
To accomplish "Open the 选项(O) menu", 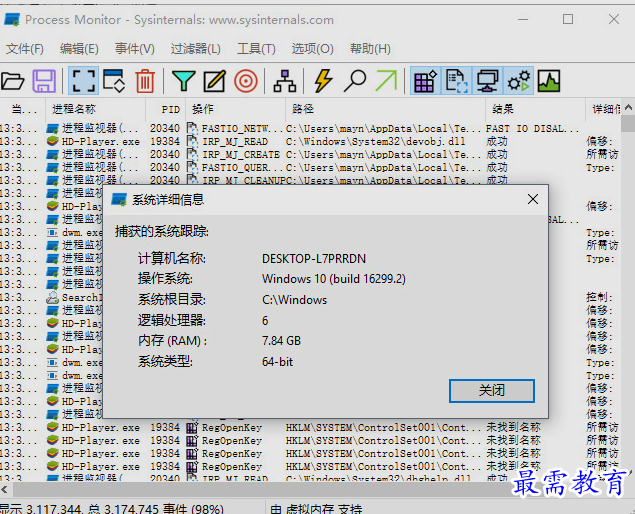I will [312, 49].
